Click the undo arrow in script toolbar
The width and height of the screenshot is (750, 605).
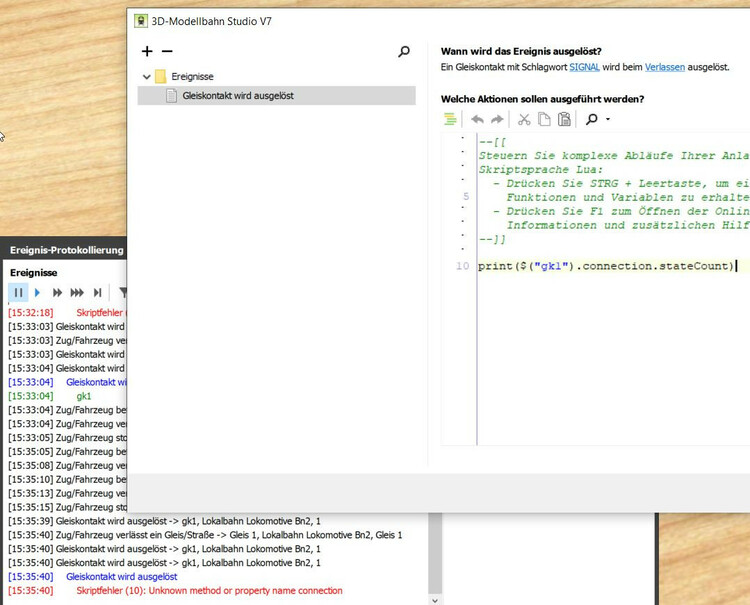[x=477, y=120]
